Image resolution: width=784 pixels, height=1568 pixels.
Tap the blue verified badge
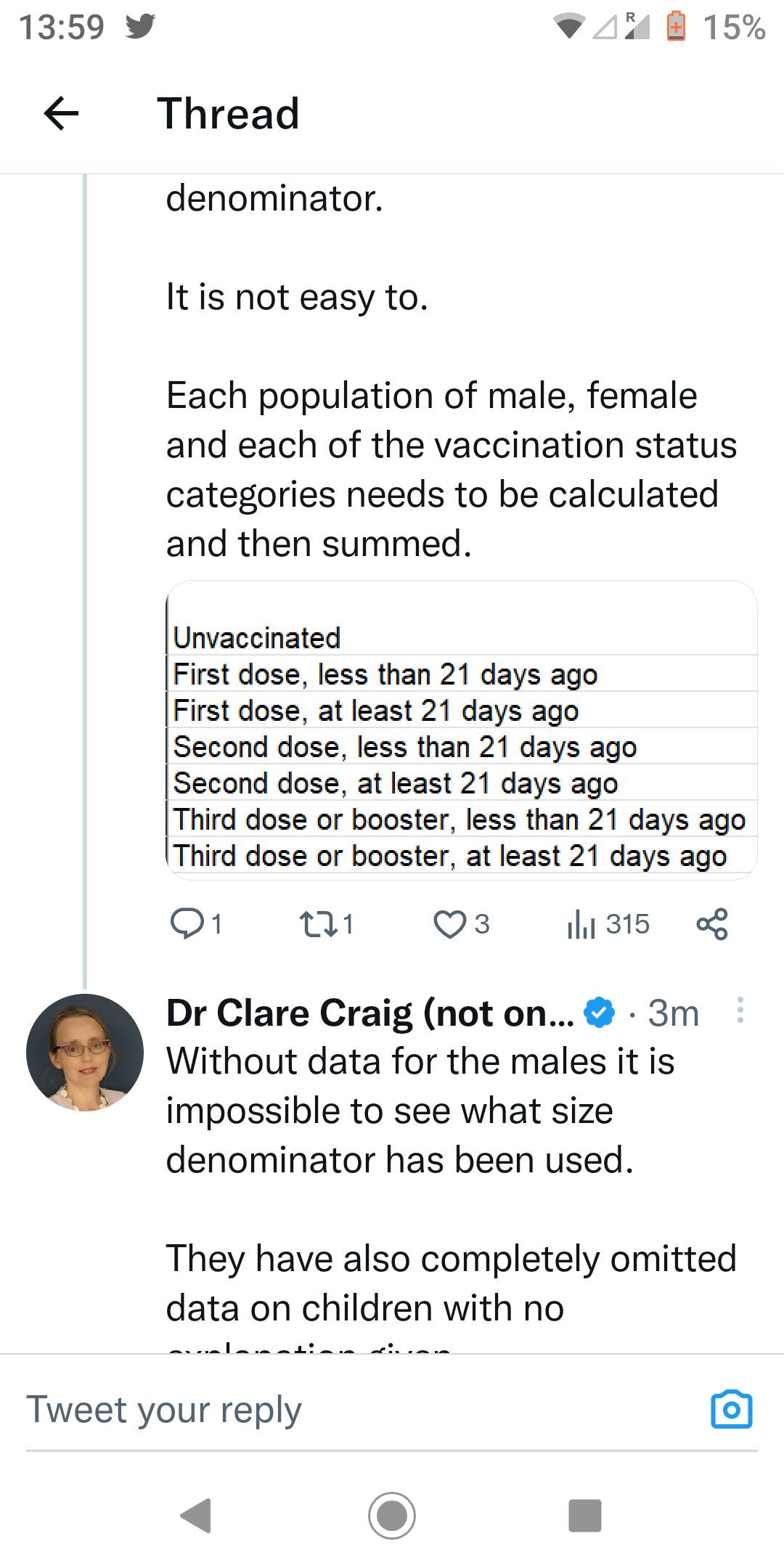(x=600, y=1013)
